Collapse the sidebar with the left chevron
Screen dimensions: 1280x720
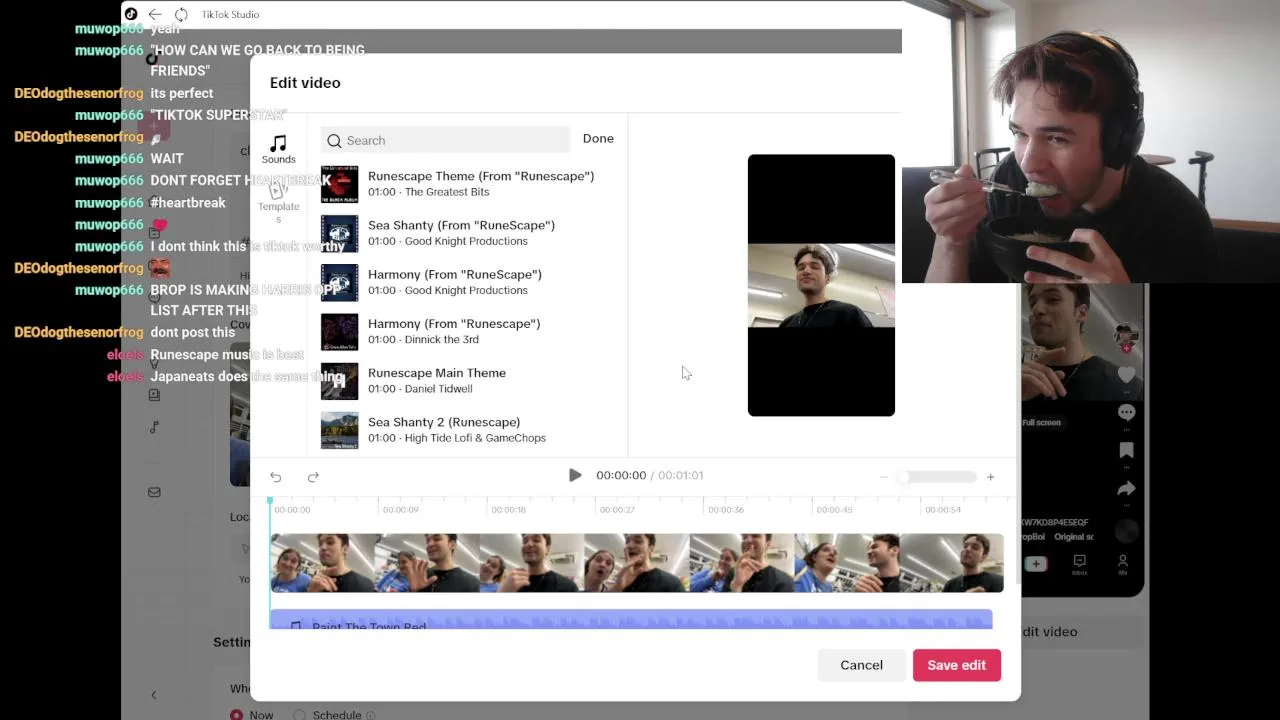153,695
